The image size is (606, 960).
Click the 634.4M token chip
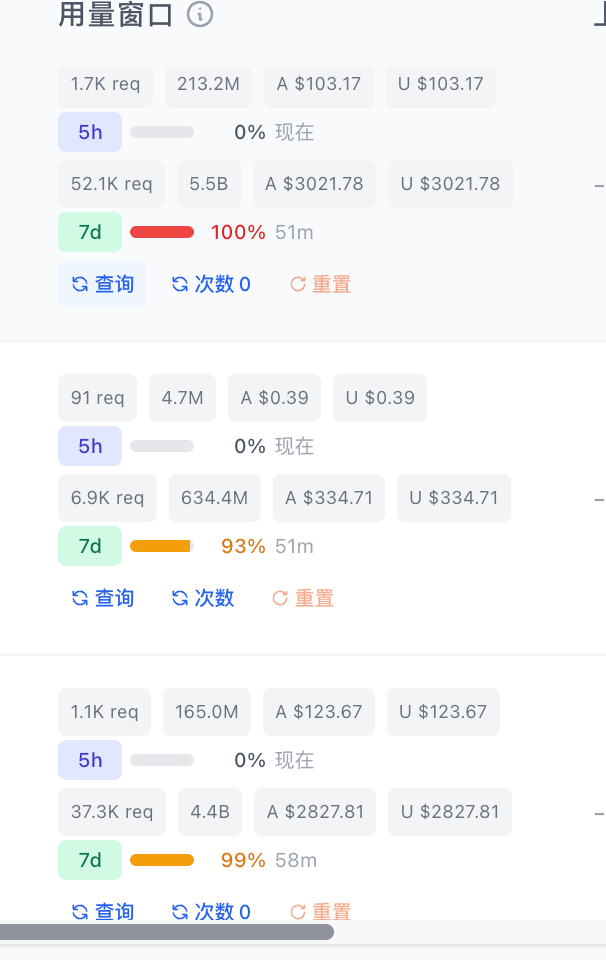coord(214,498)
